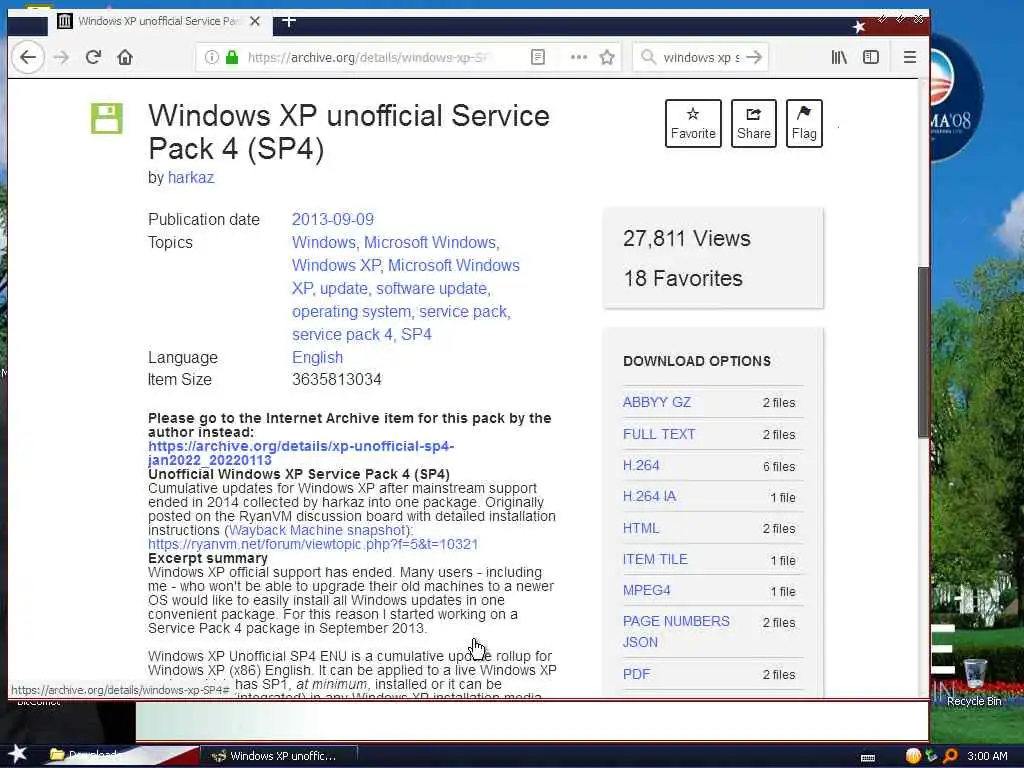Click the green floppy disk software icon
Viewport: 1024px width, 768px height.
tap(106, 118)
